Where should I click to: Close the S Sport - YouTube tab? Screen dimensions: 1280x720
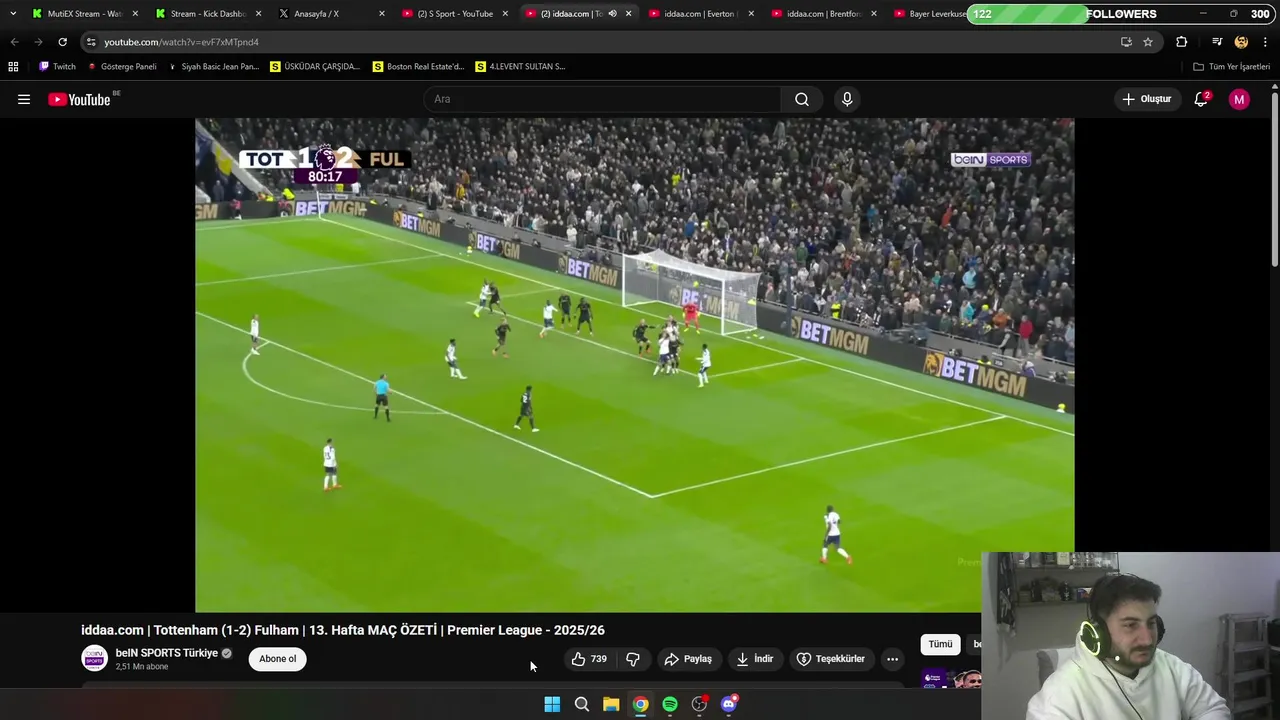point(504,14)
